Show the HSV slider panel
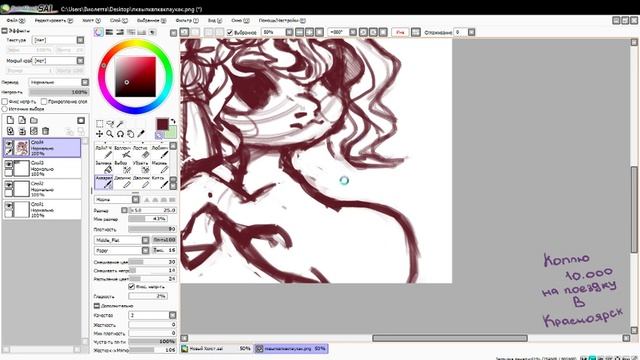The height and width of the screenshot is (360, 640). [x=120, y=32]
